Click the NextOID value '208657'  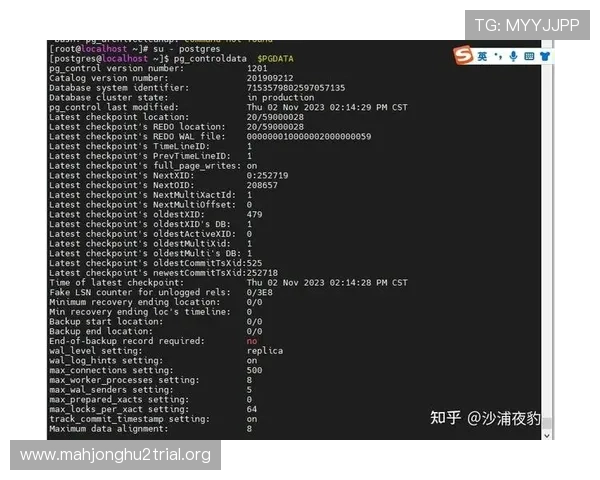click(262, 185)
